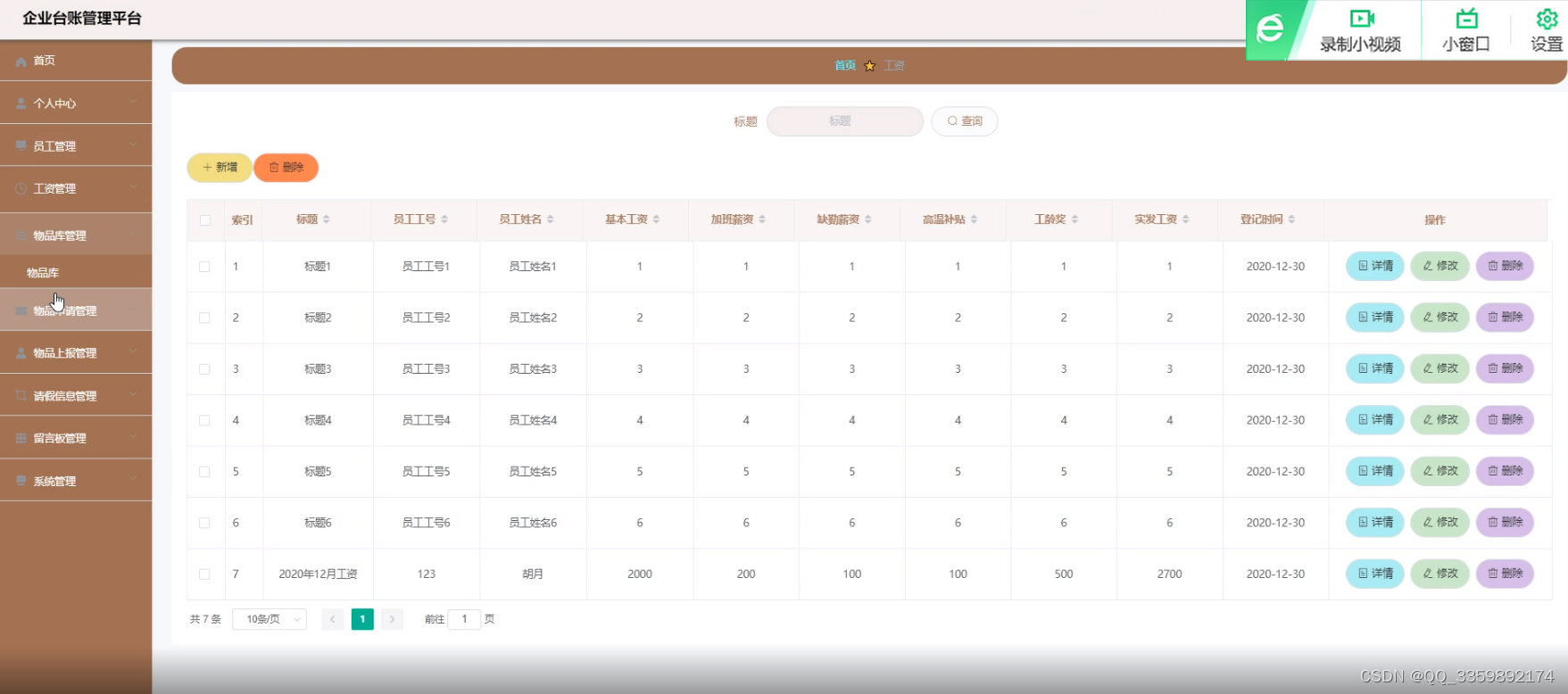Screen dimensions: 1568x694
Task: Sort by 员工姓名 column arrows
Action: pos(551,219)
